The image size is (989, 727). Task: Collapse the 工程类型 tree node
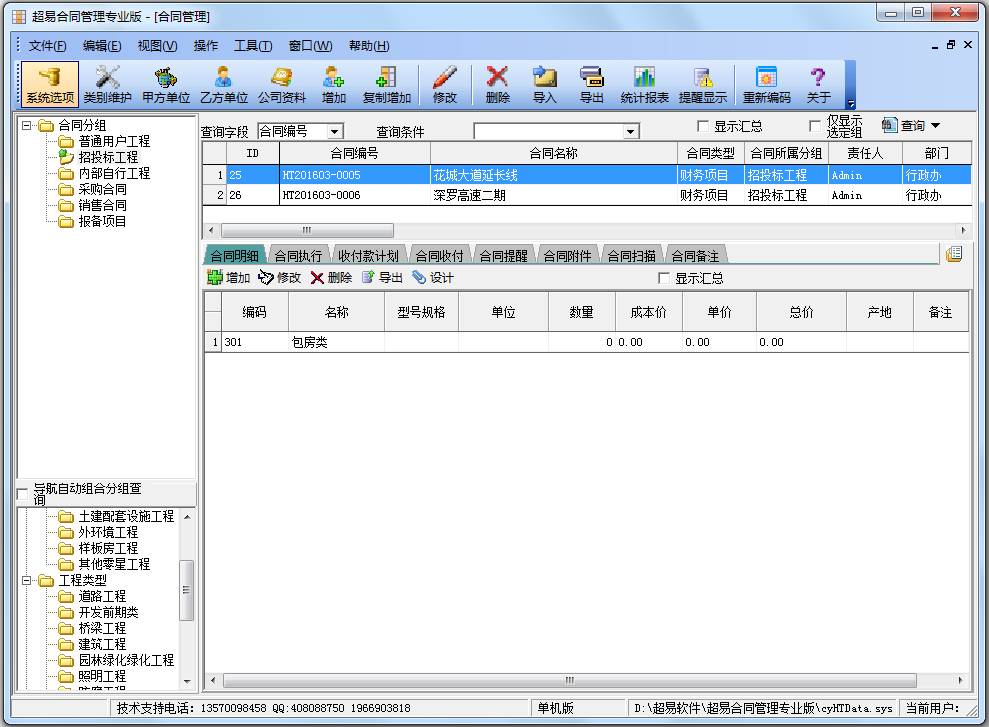coord(26,580)
